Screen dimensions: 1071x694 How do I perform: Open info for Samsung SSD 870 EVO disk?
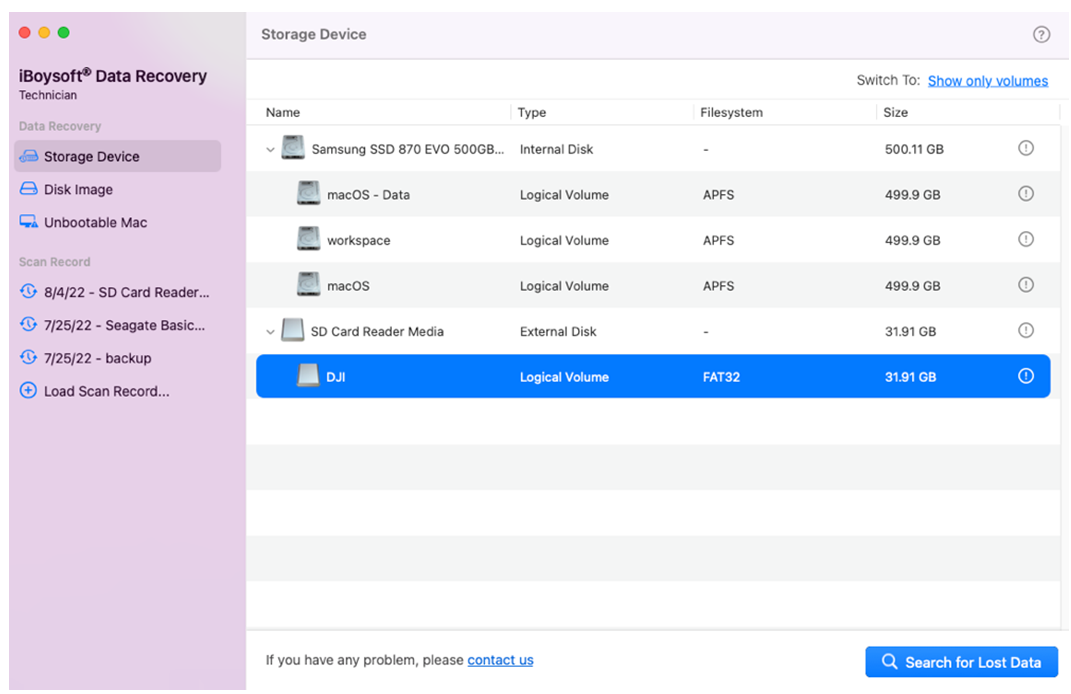pos(1025,148)
